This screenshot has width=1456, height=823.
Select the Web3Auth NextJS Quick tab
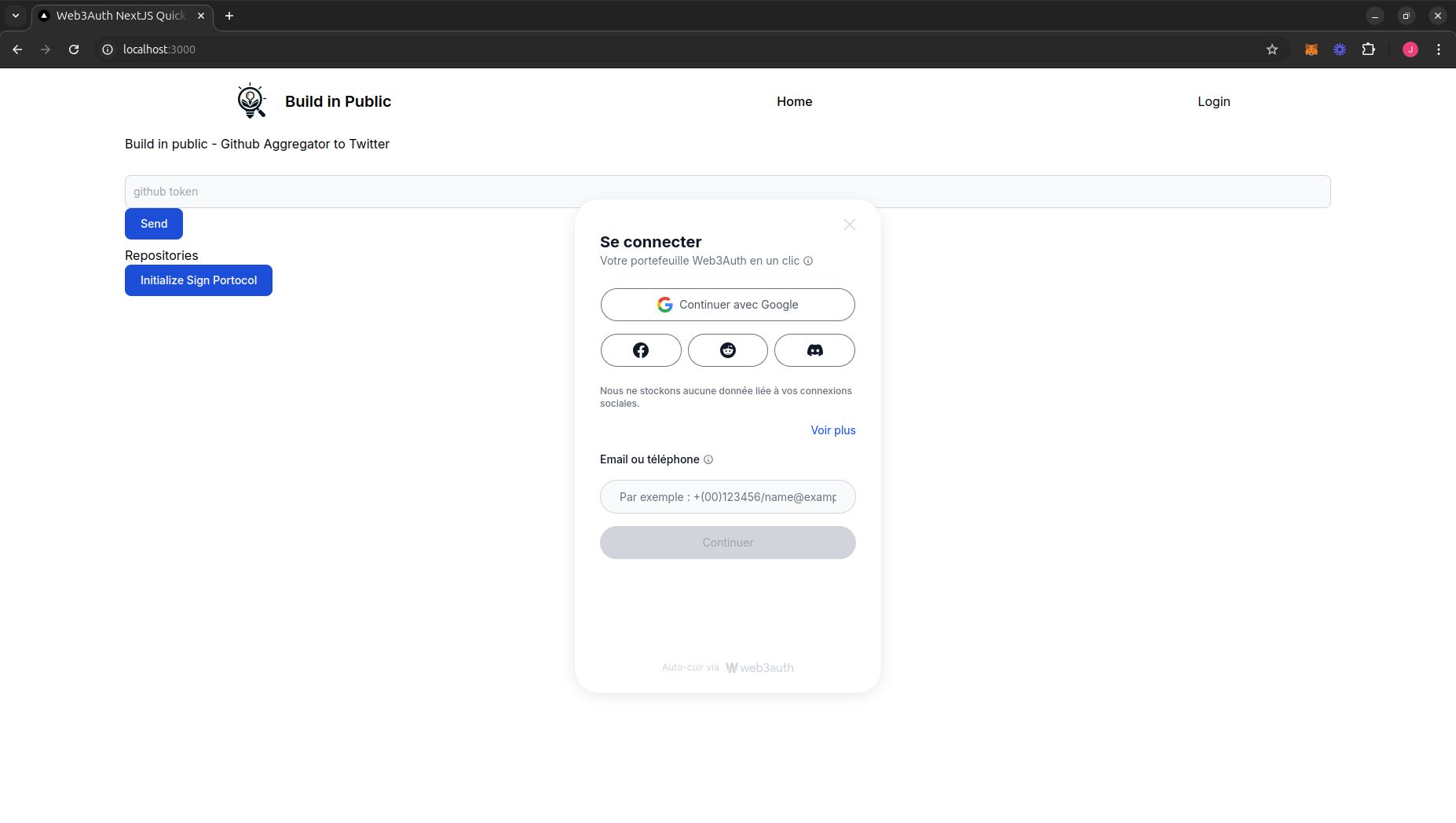coord(121,16)
